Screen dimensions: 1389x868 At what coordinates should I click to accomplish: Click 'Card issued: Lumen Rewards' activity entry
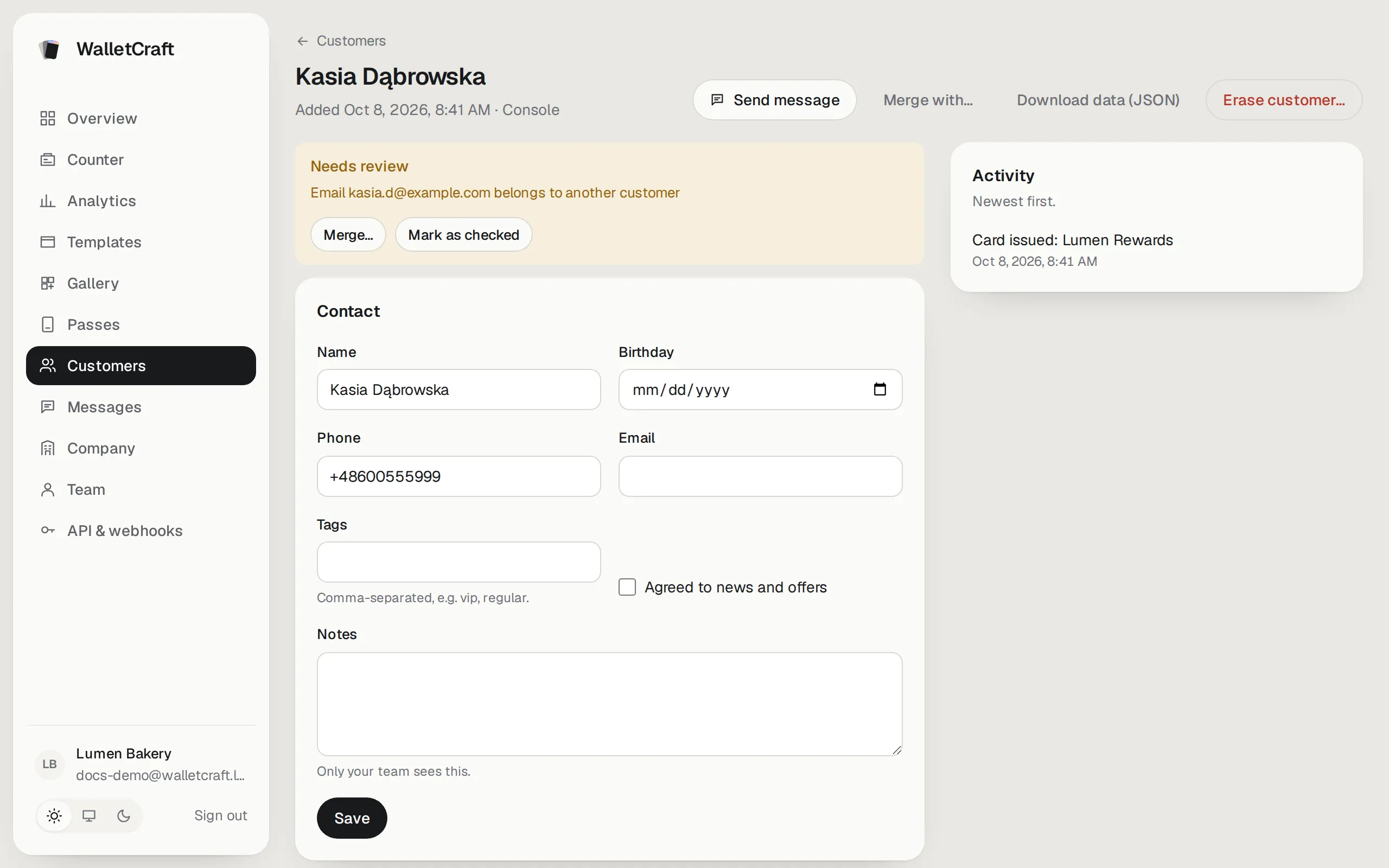[1072, 240]
